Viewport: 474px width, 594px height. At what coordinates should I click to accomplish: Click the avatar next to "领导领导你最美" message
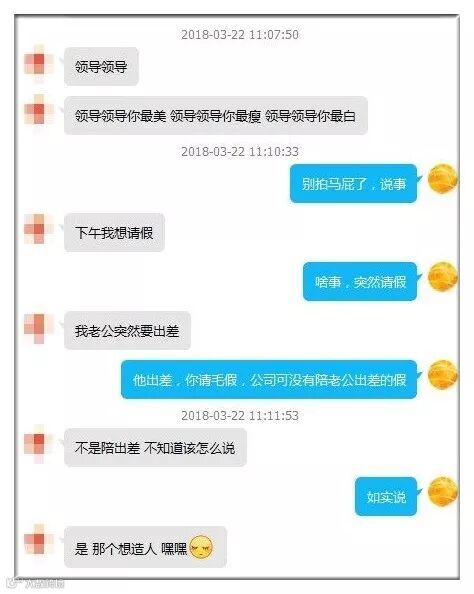coord(37,110)
